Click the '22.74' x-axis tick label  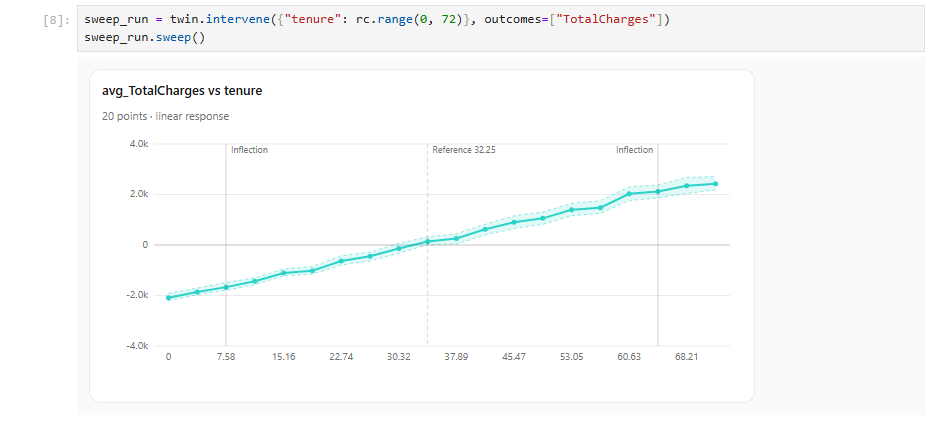pos(341,357)
